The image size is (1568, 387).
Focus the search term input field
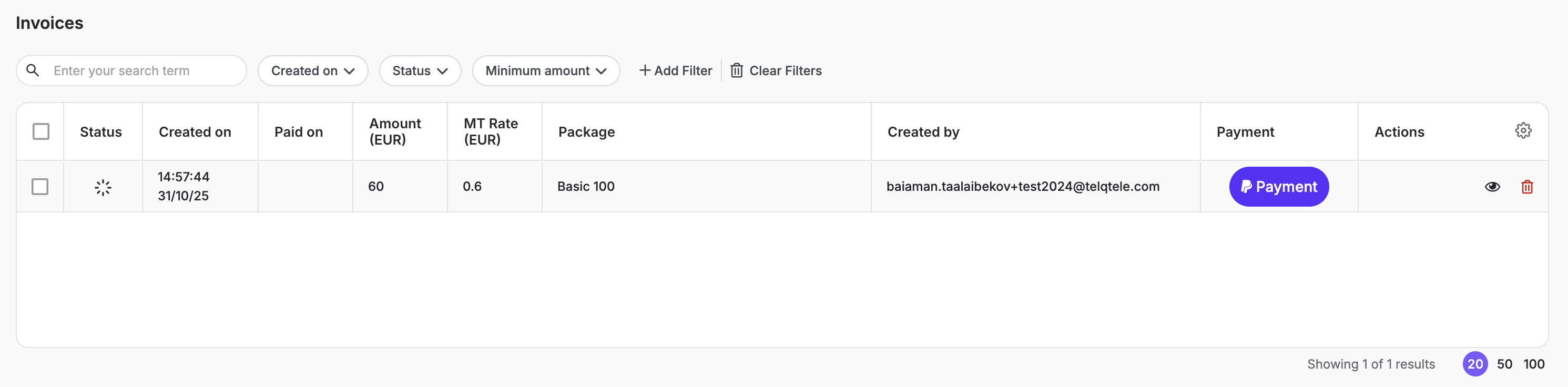coord(145,70)
